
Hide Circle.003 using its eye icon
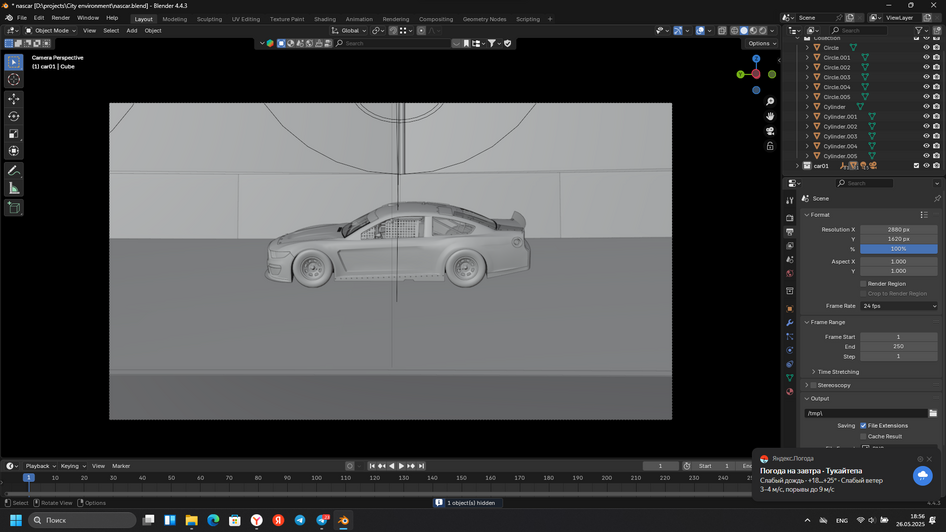926,77
